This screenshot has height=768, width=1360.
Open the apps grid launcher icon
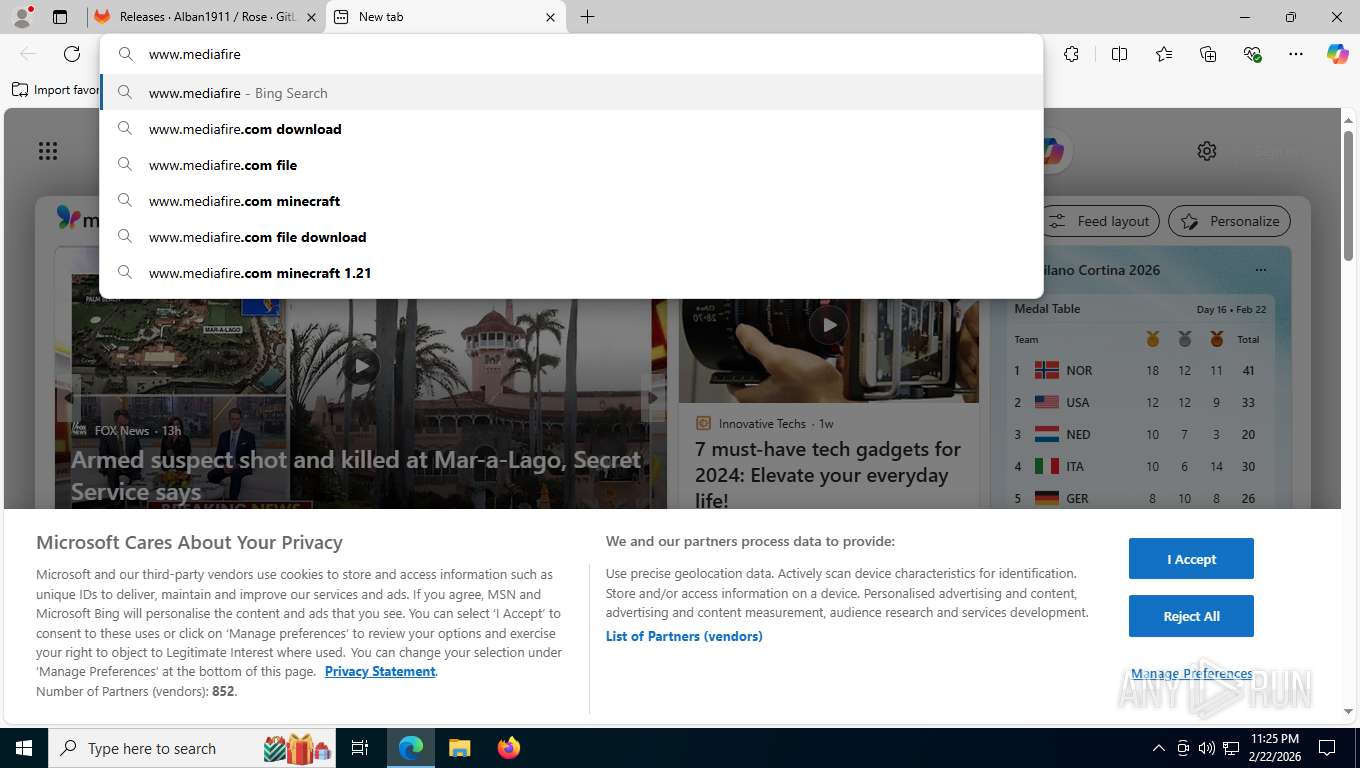click(x=47, y=151)
